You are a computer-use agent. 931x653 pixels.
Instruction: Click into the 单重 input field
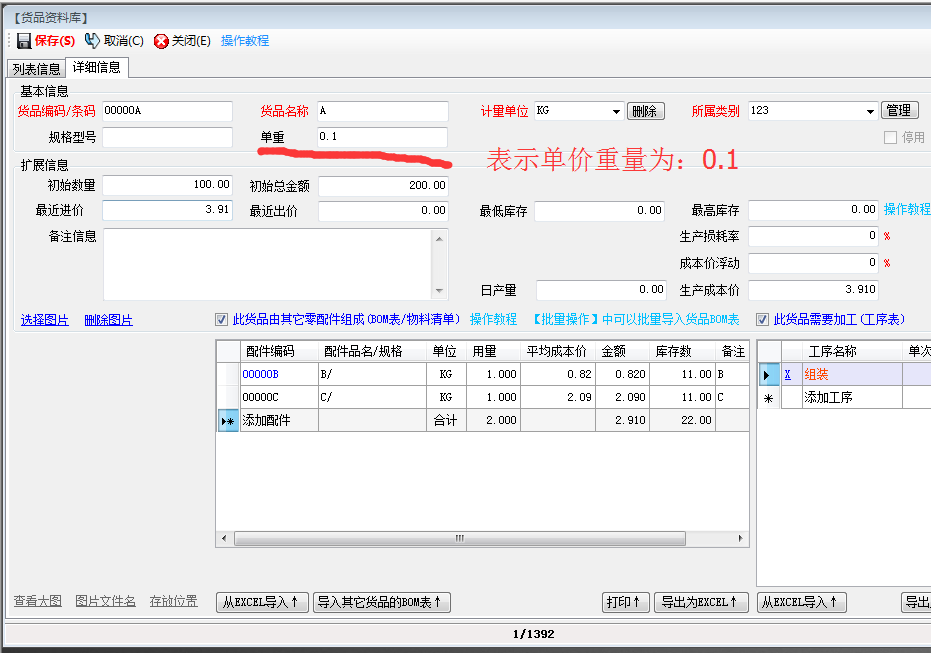pyautogui.click(x=382, y=137)
